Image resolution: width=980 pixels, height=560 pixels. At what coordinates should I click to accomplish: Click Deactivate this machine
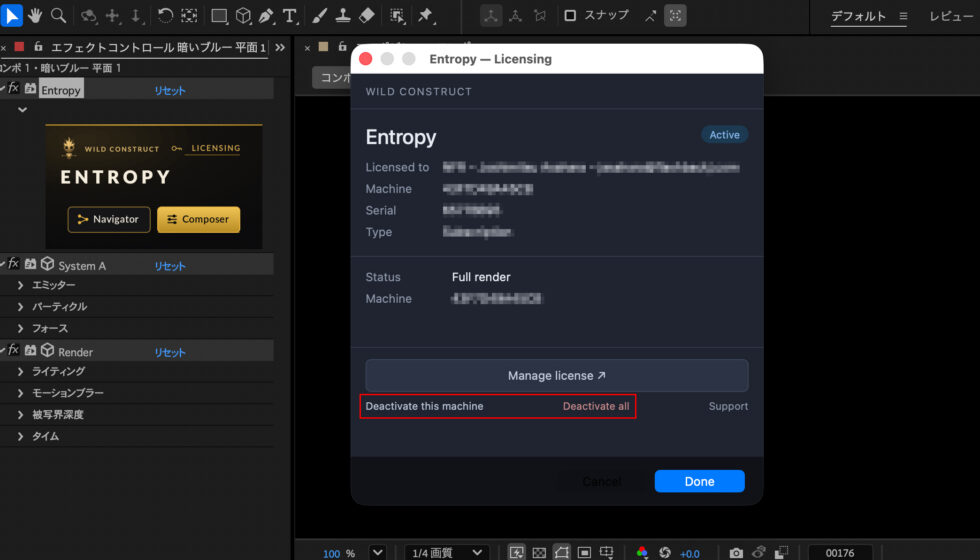pos(424,406)
